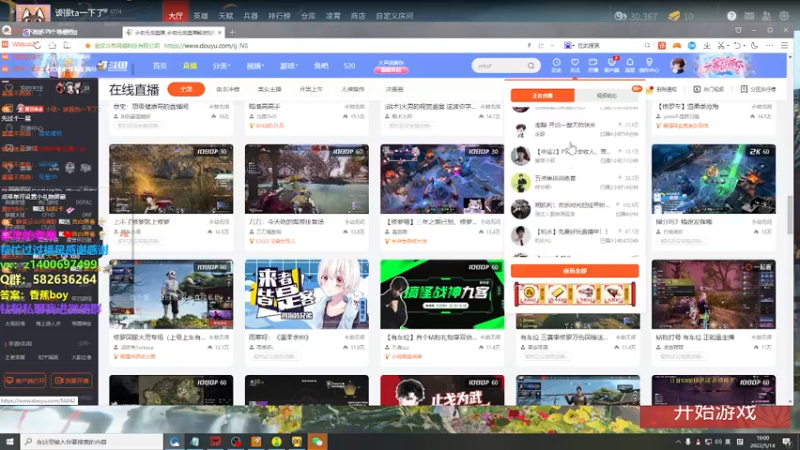Image resolution: width=800 pixels, height=450 pixels.
Task: Expand the Douyu 视频 nav dropdown
Action: 255,66
